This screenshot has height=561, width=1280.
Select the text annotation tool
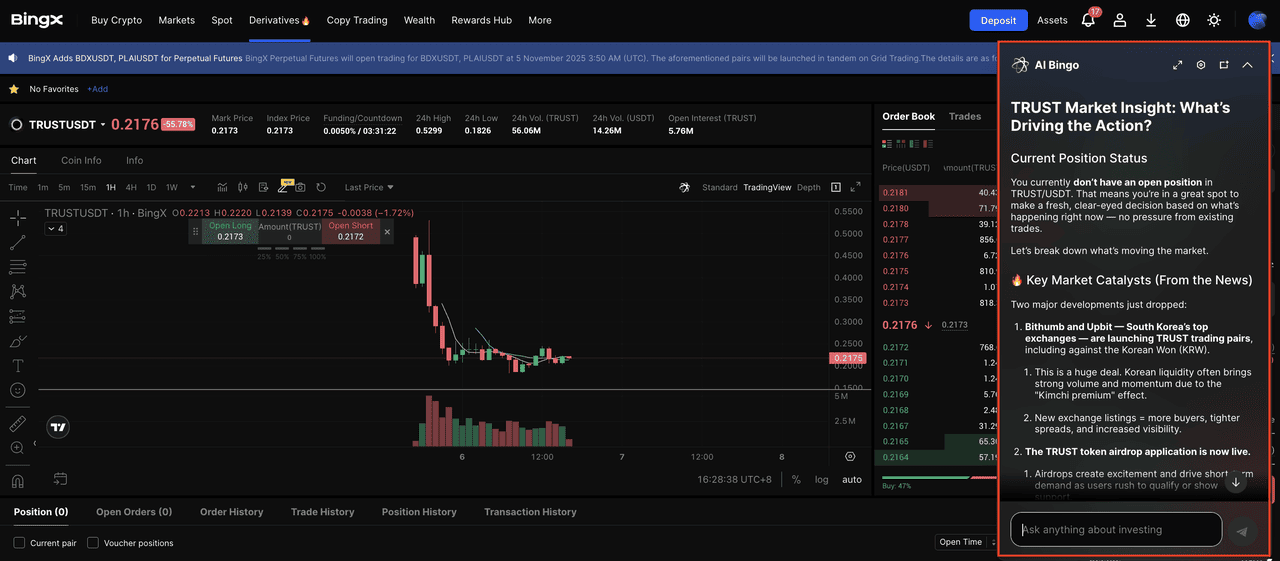click(18, 366)
